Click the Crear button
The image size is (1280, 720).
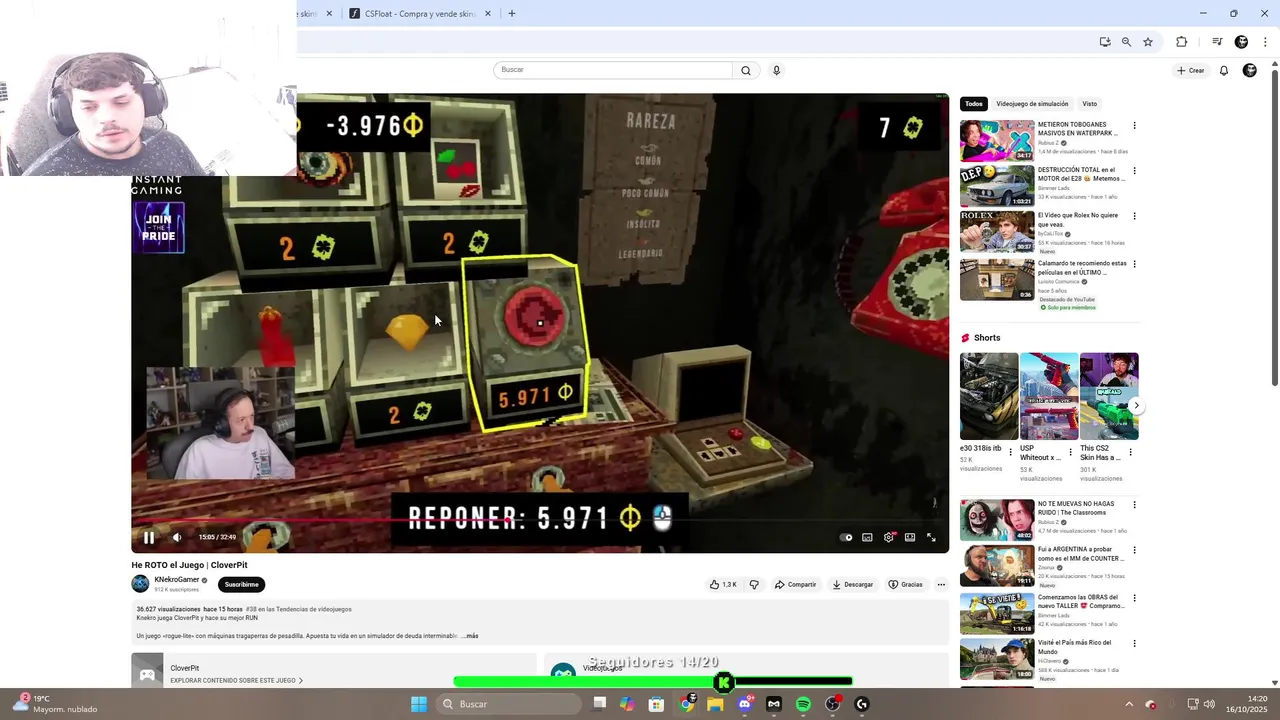1190,70
